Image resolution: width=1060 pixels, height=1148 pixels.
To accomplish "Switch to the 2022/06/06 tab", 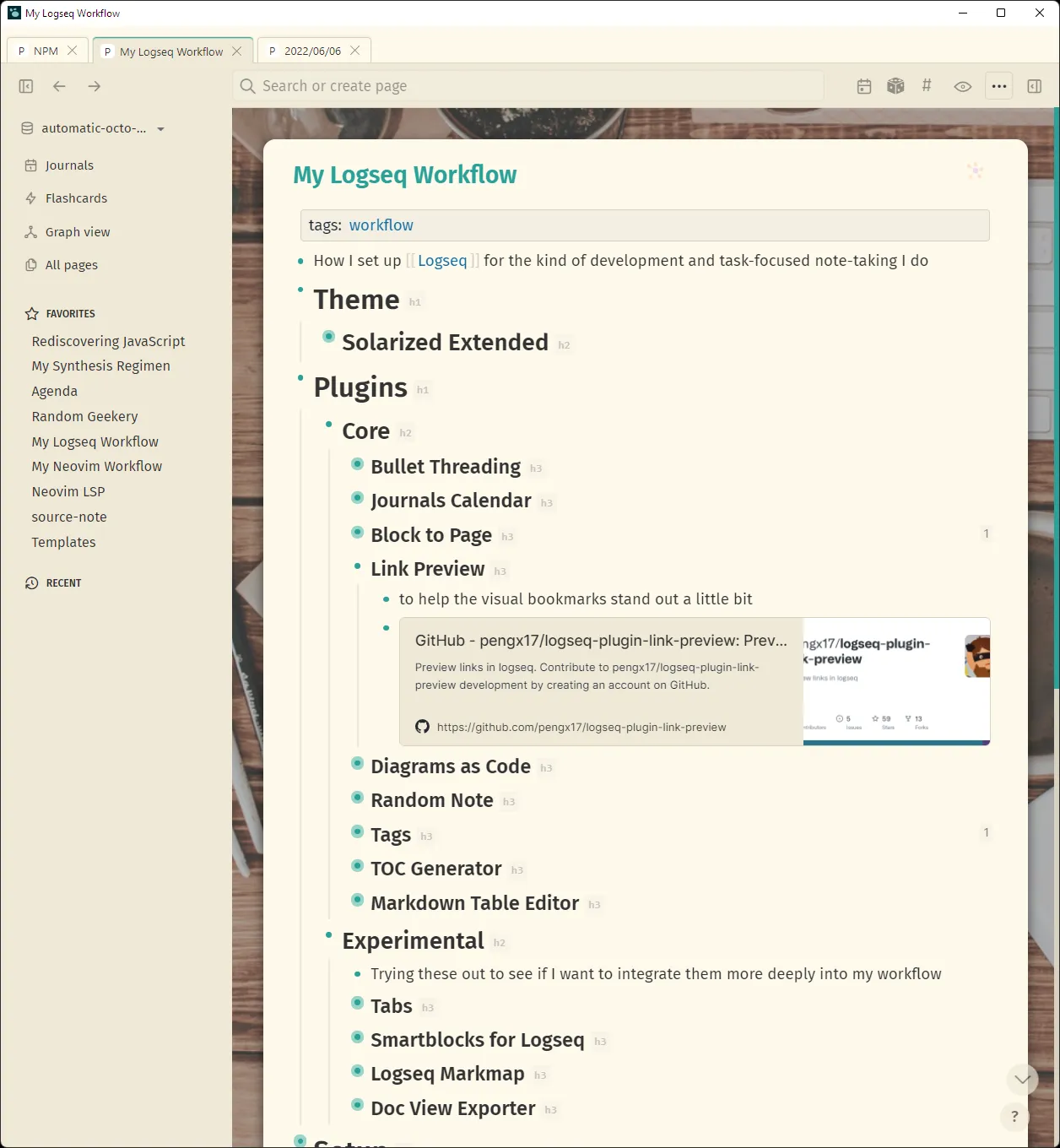I will 312,51.
